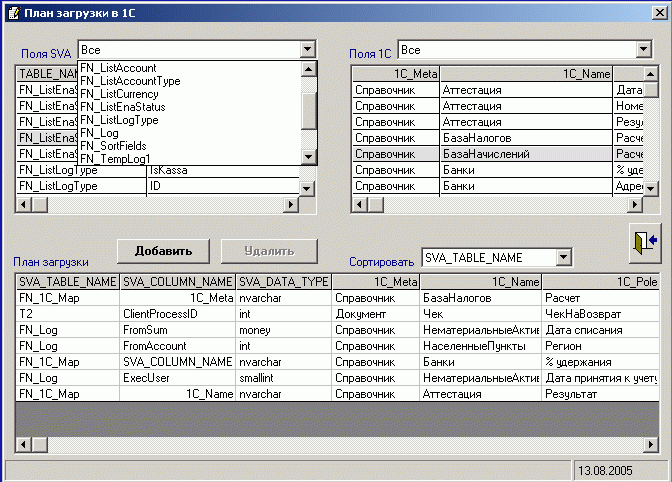The height and width of the screenshot is (482, 672).
Task: Choose FN_ListCurrency in the dropdown list
Action: pos(189,94)
